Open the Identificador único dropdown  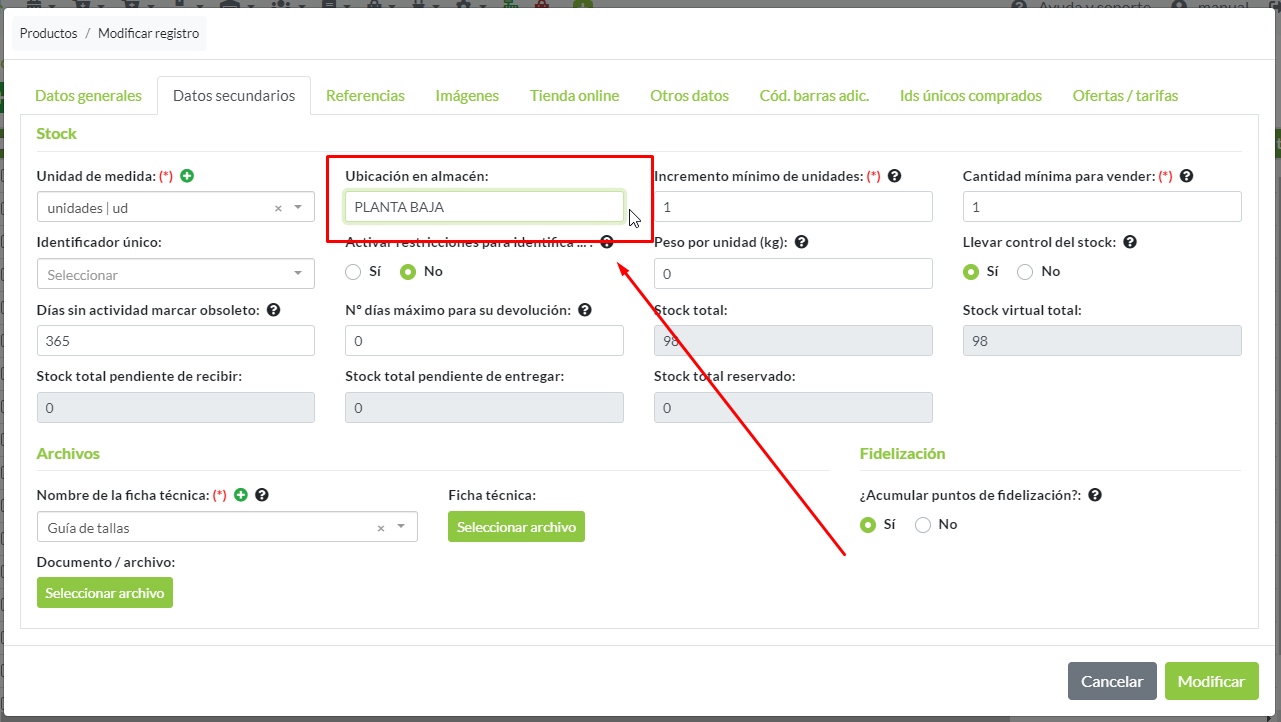298,274
